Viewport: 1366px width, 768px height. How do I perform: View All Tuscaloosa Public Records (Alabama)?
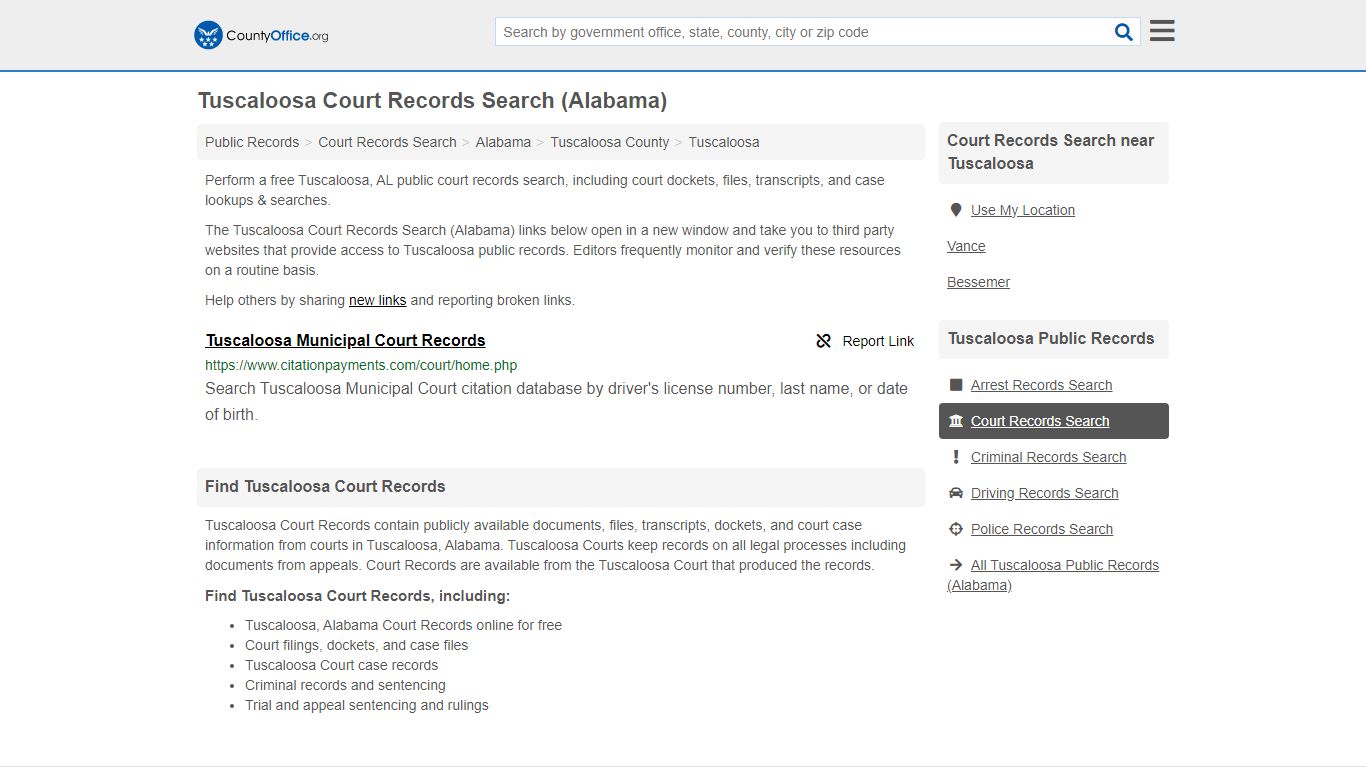(1053, 575)
